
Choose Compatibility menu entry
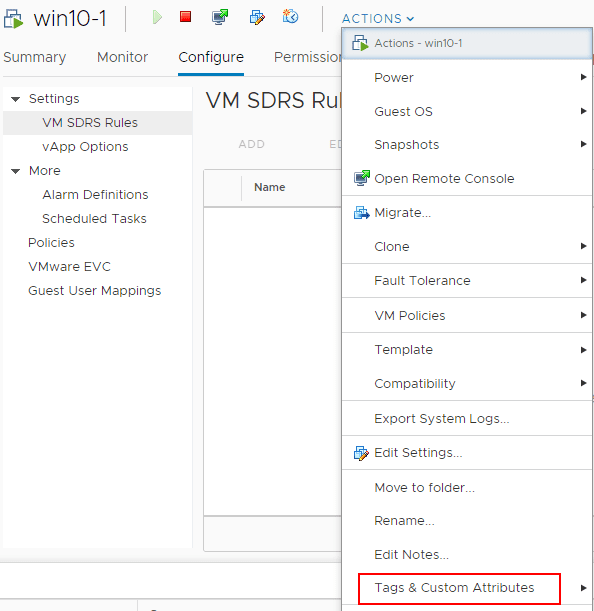click(x=467, y=383)
